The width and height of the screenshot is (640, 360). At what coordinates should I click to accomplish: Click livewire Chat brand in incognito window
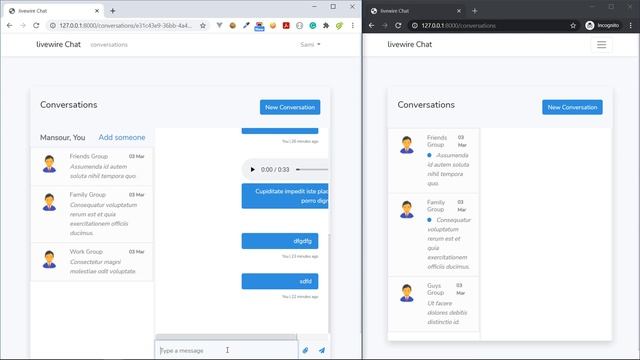409,44
